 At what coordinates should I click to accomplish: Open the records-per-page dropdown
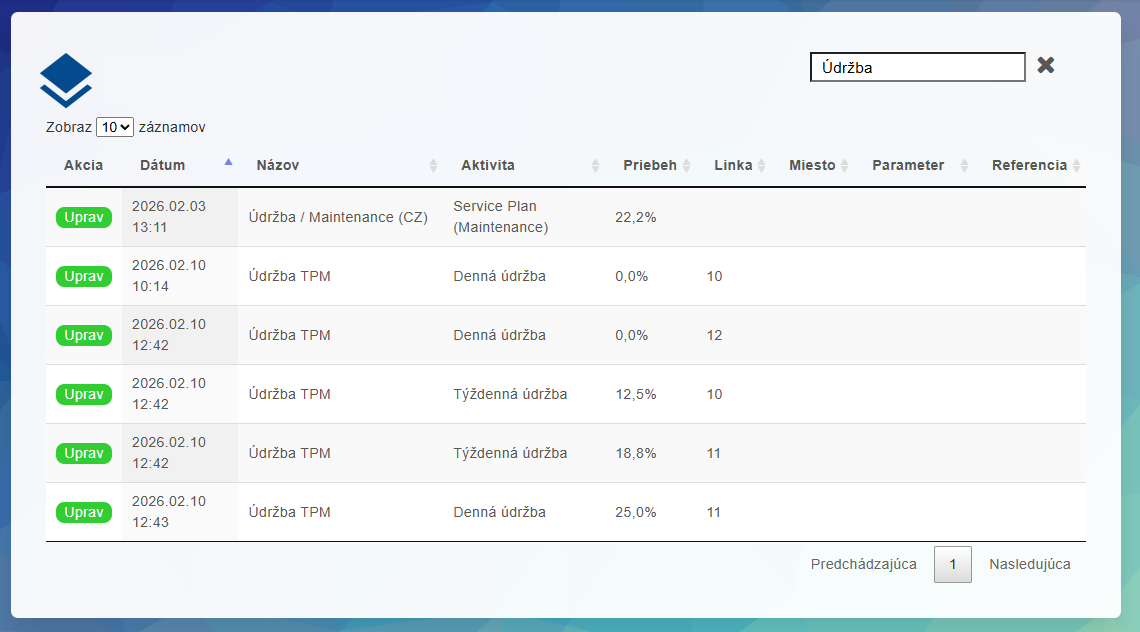(x=115, y=127)
